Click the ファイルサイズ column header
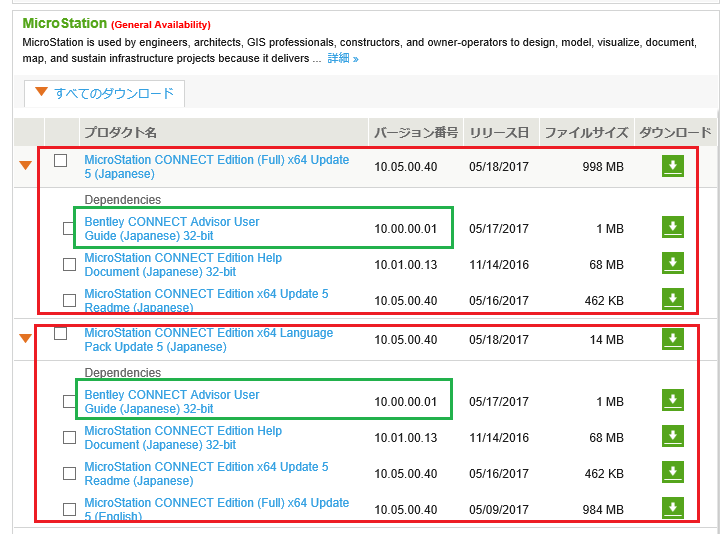The image size is (720, 536). [x=586, y=133]
